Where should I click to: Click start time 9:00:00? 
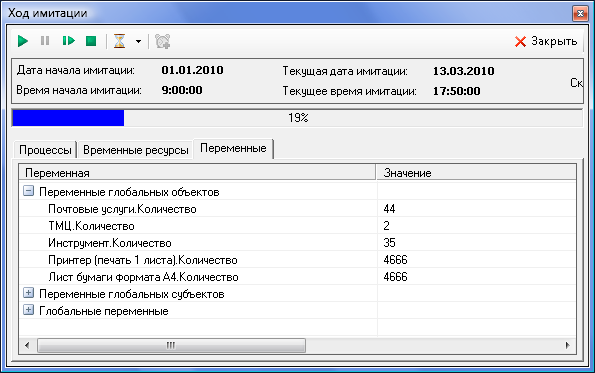coord(182,90)
